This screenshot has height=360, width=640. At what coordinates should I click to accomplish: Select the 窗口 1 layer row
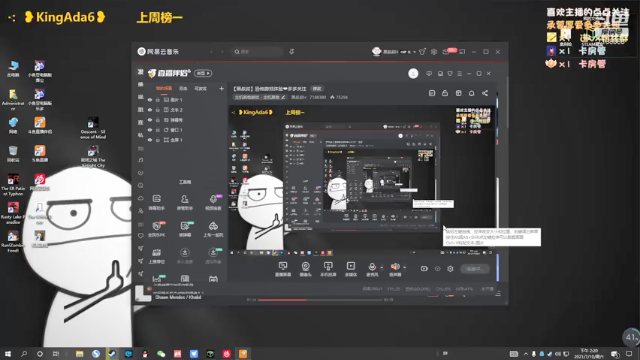click(x=185, y=130)
